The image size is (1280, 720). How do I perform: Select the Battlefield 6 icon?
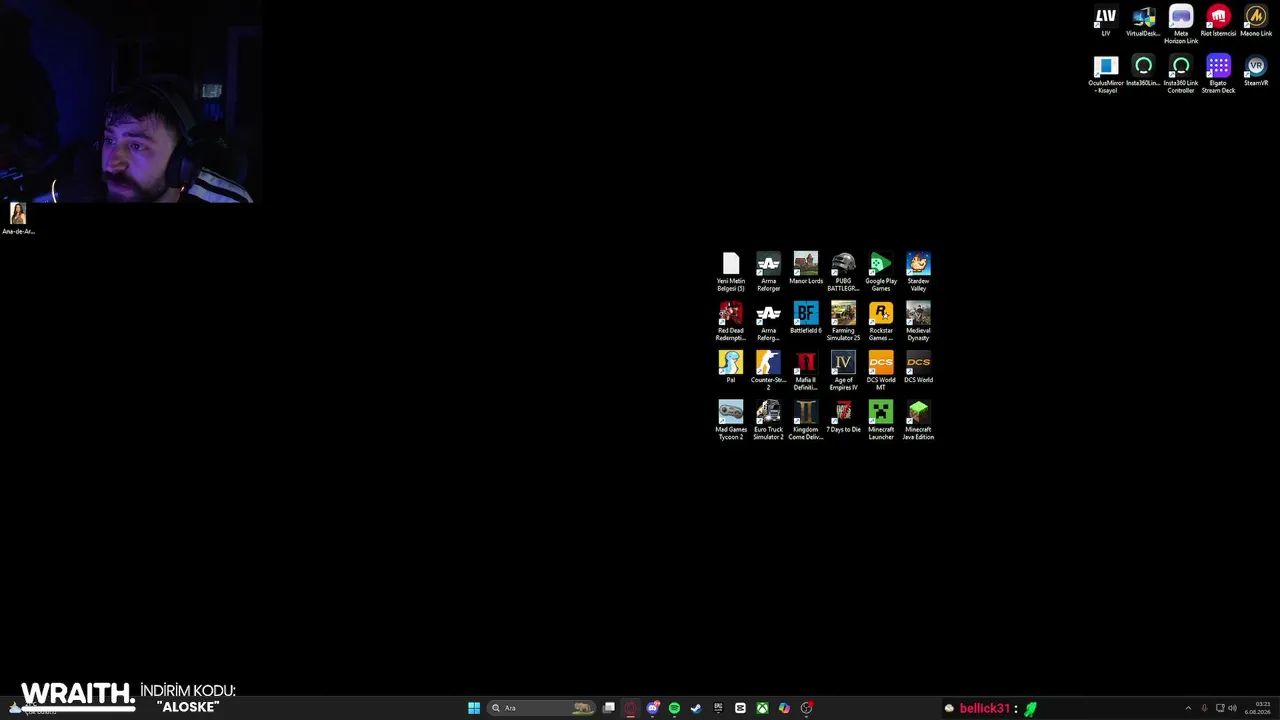(x=806, y=318)
